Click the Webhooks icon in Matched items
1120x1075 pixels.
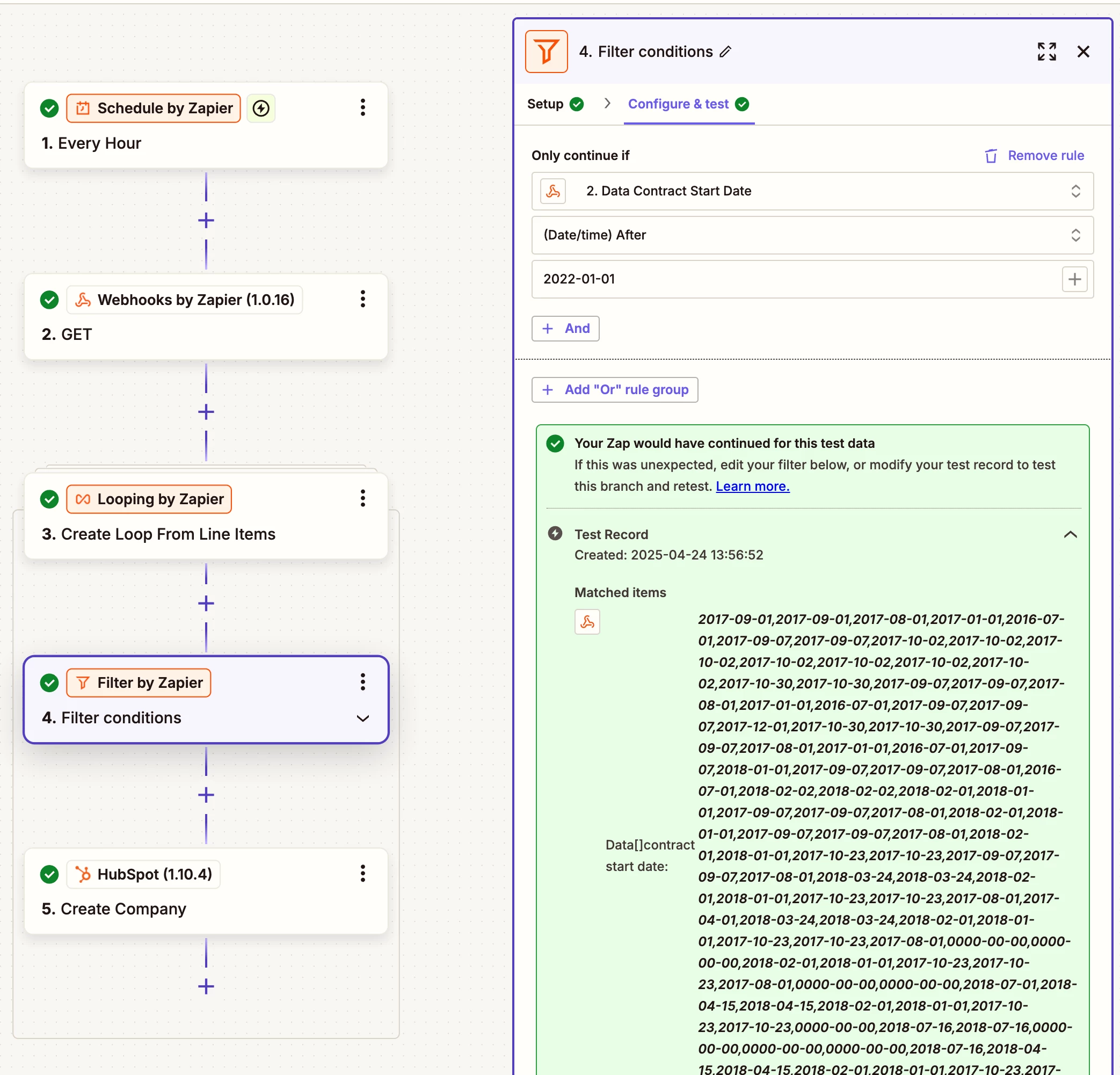click(x=587, y=622)
